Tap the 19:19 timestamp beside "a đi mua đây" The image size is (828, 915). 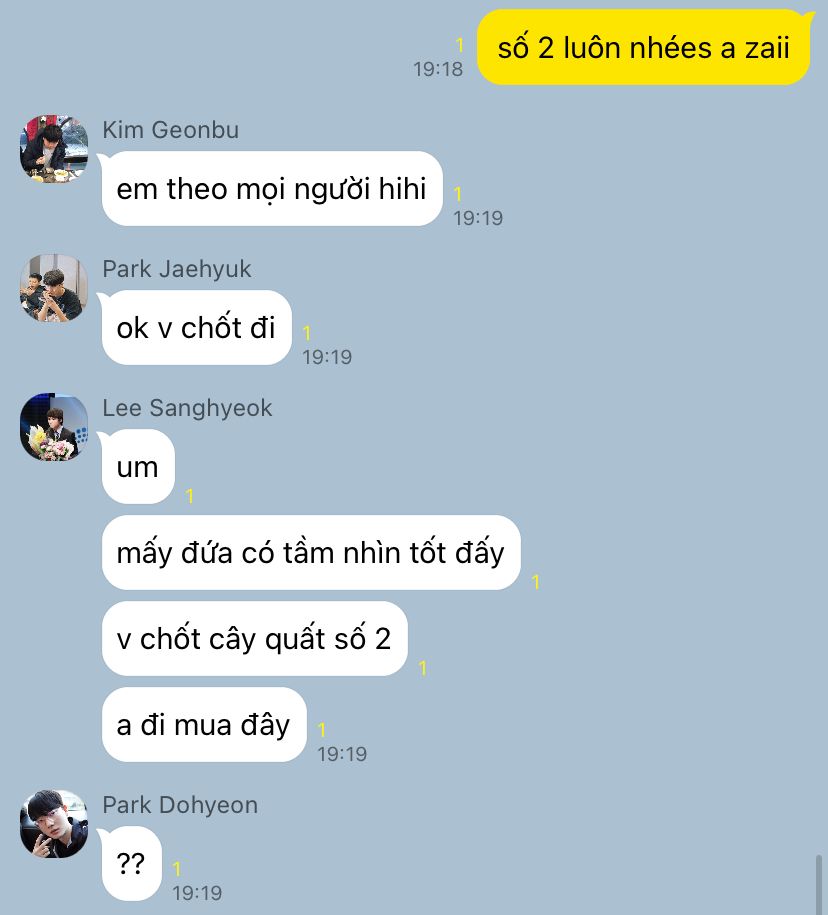(342, 754)
